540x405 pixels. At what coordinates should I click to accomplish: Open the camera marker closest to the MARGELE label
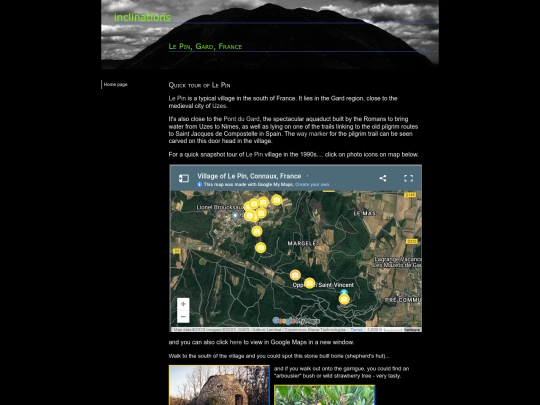[x=261, y=247]
